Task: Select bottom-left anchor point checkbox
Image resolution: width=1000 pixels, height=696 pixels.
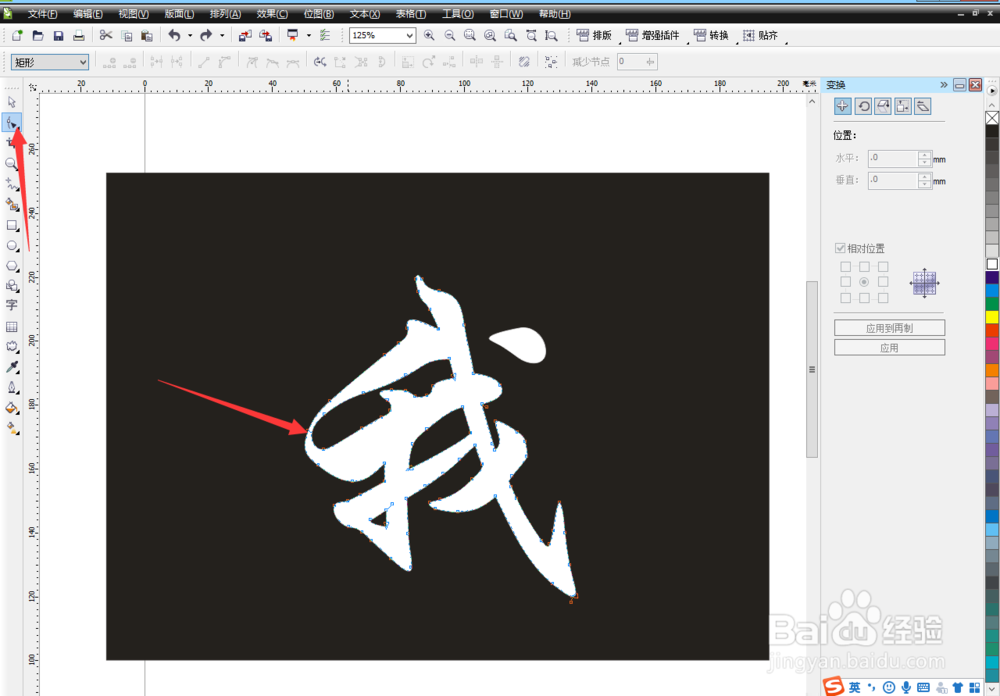Action: point(846,298)
